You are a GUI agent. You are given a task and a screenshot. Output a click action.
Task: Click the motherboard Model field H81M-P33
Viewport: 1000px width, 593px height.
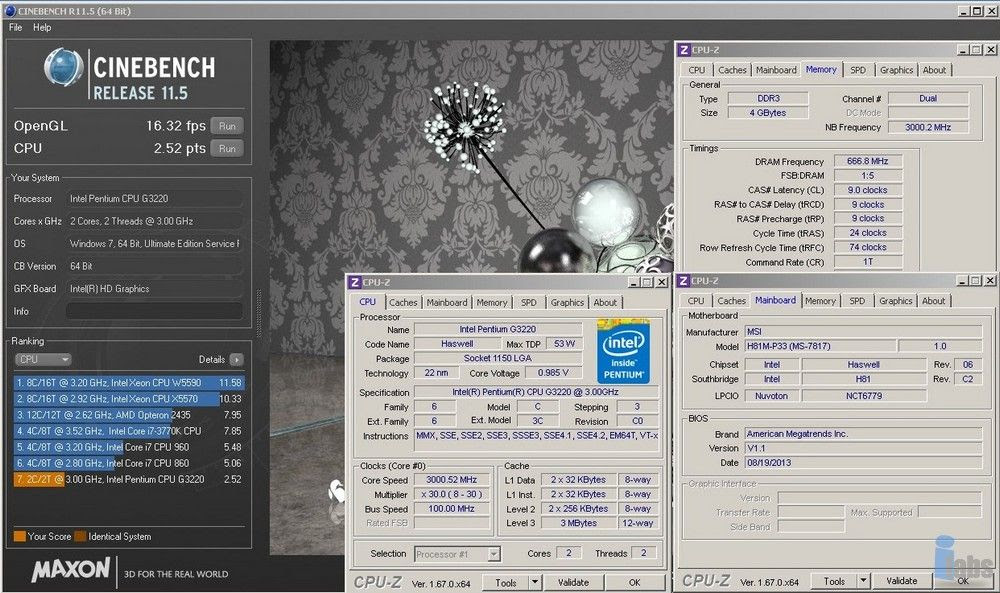(x=821, y=346)
